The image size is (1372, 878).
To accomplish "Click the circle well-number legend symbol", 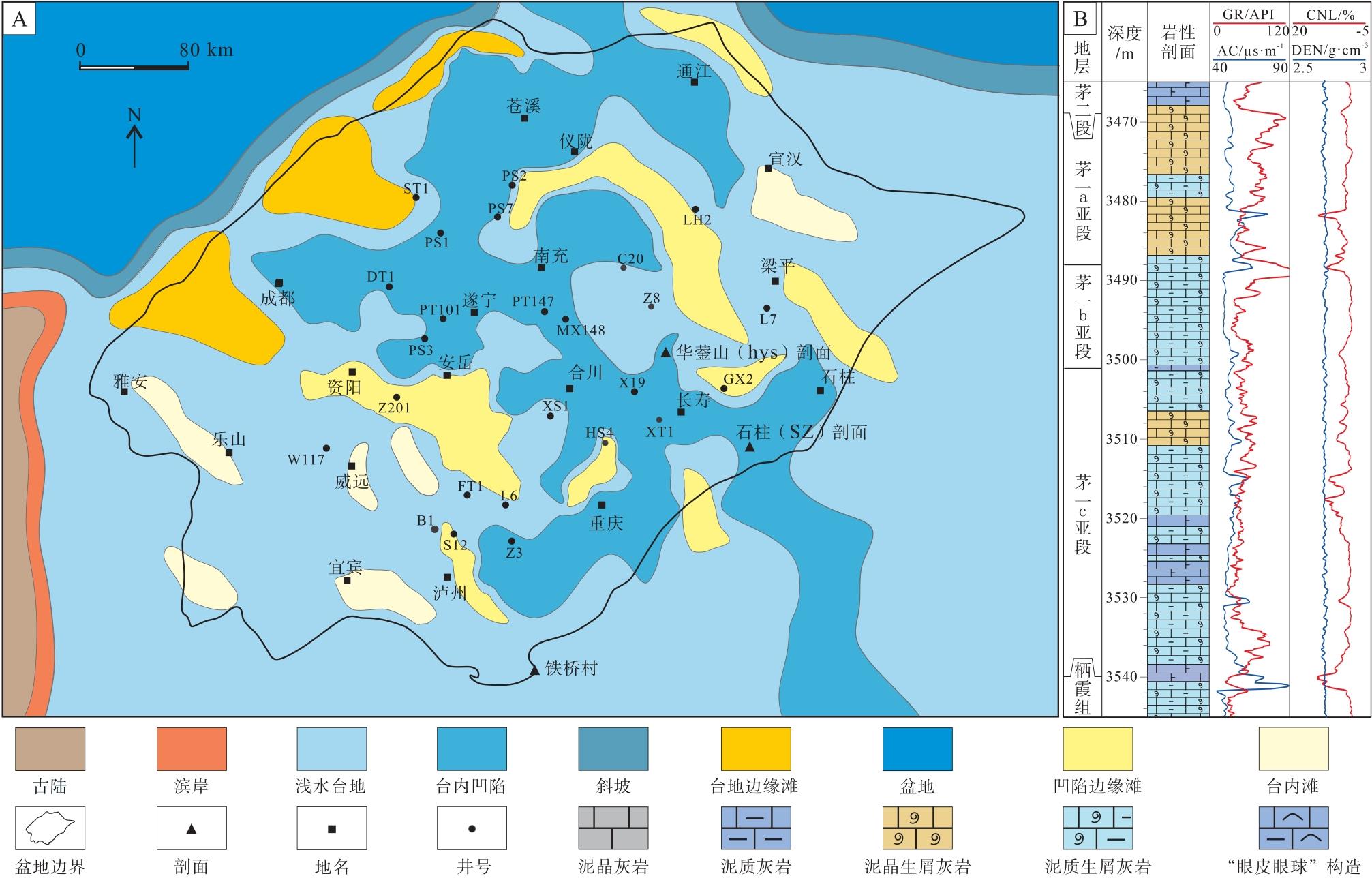I will [472, 830].
